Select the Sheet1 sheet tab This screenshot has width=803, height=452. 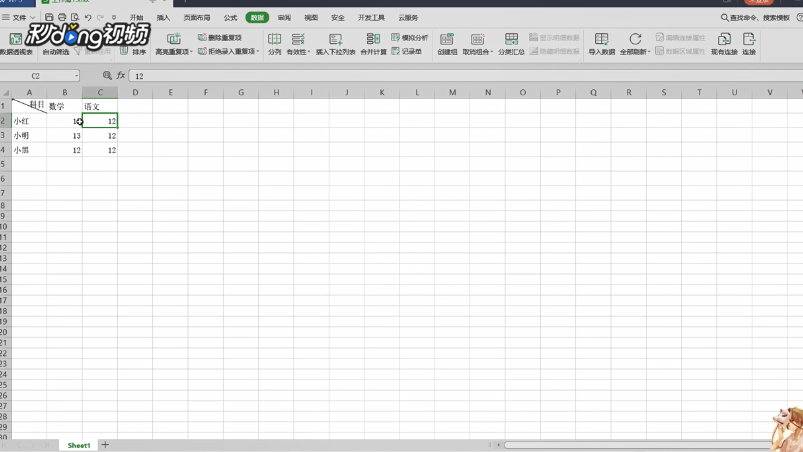tap(79, 445)
